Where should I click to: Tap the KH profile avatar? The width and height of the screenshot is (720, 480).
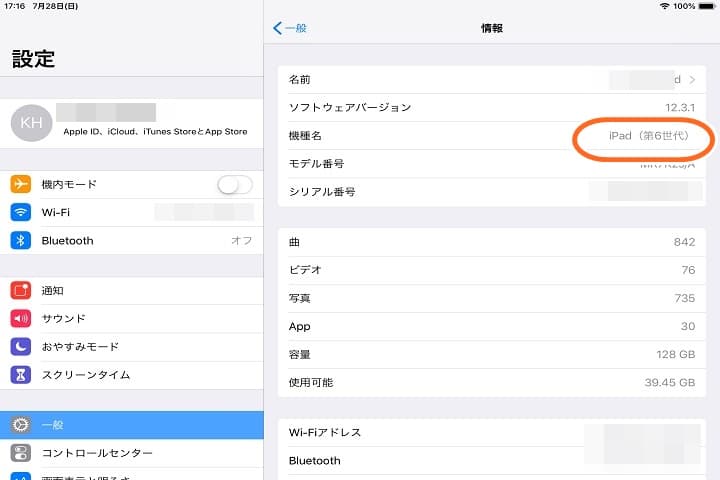click(31, 123)
